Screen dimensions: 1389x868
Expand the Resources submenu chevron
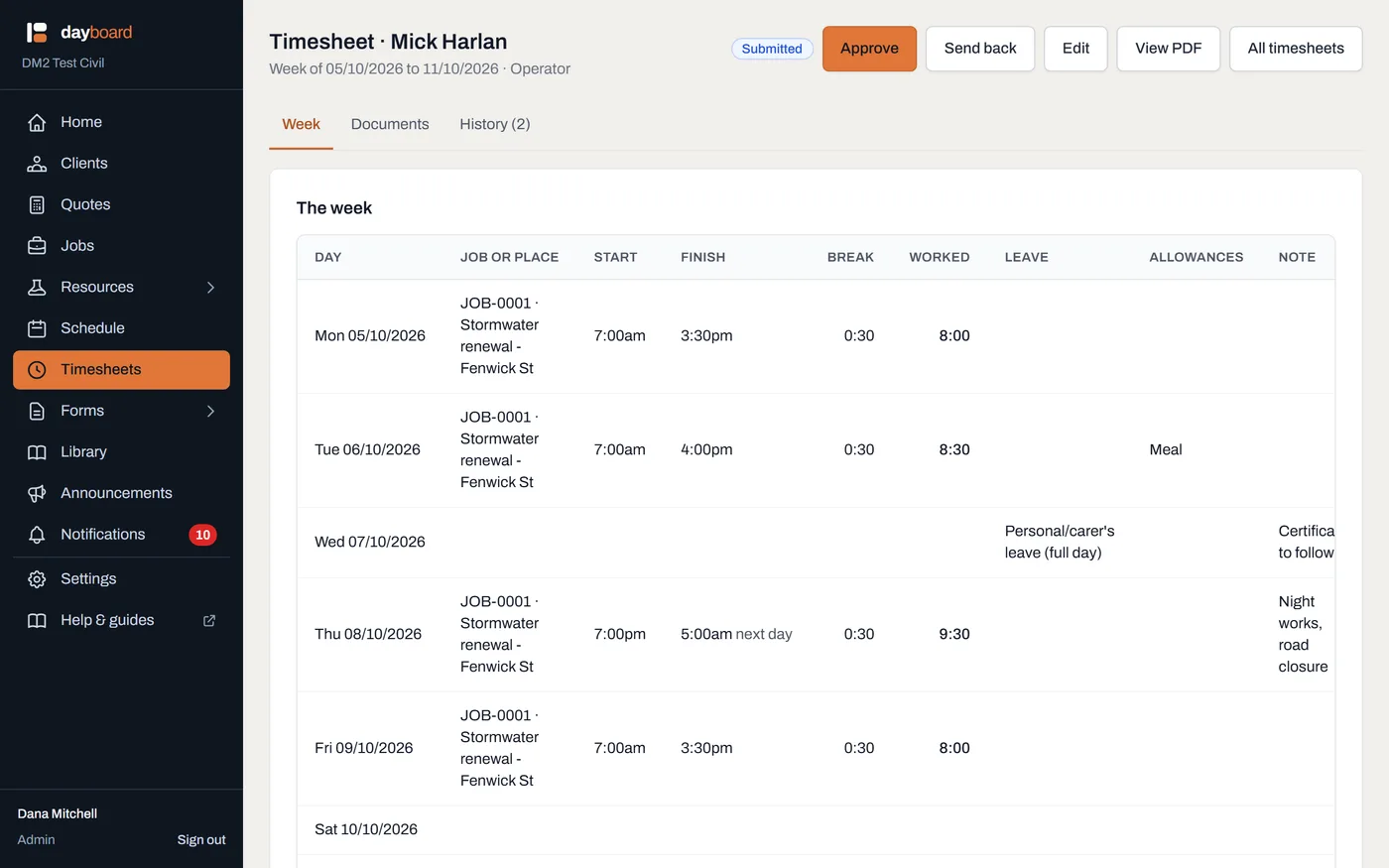point(210,287)
